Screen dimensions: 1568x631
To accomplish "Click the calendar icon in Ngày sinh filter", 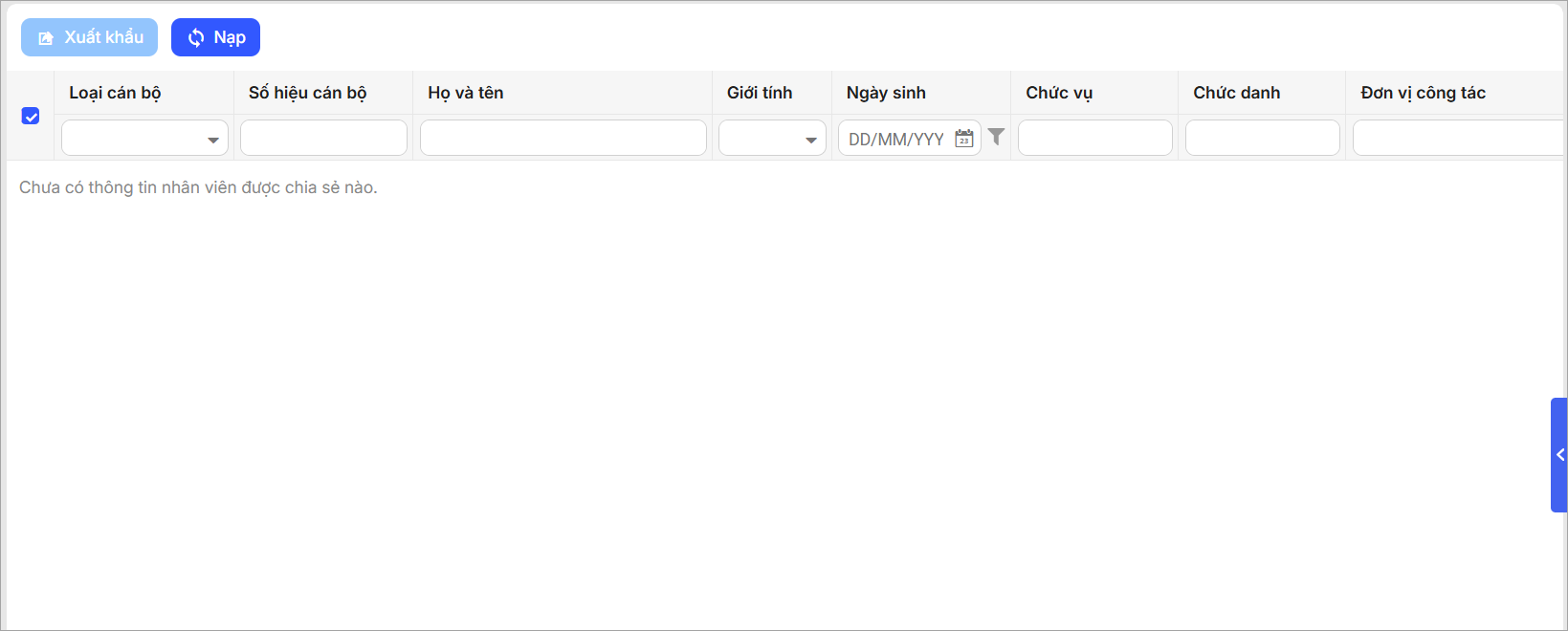I will tap(964, 139).
